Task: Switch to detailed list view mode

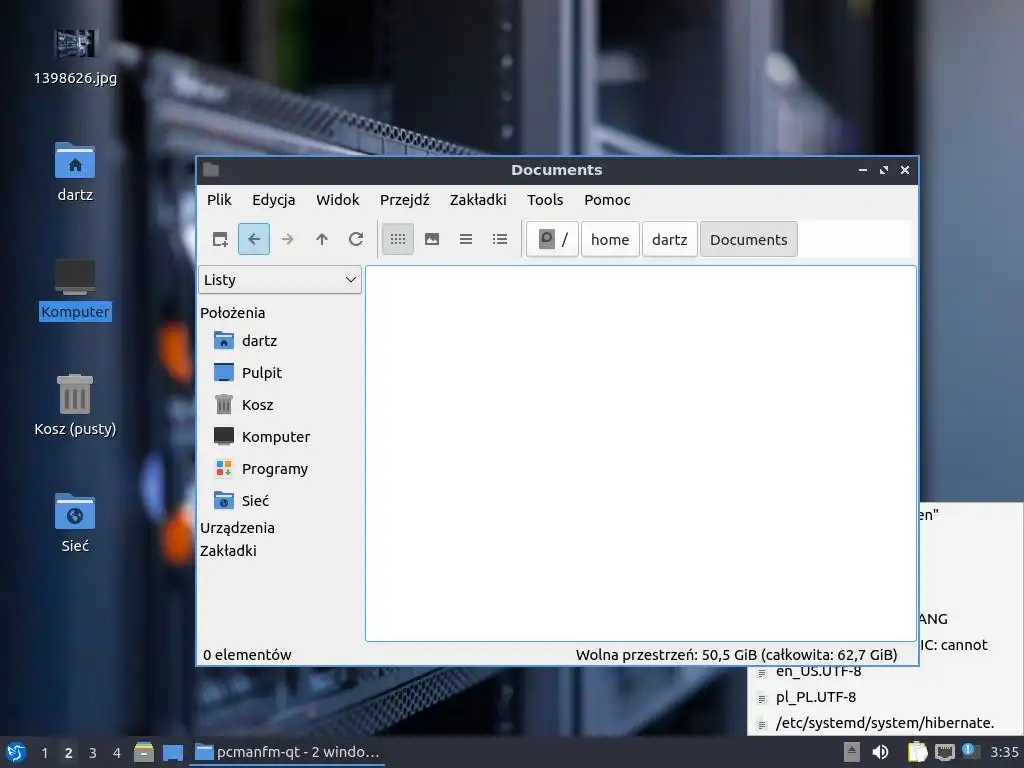Action: 500,239
